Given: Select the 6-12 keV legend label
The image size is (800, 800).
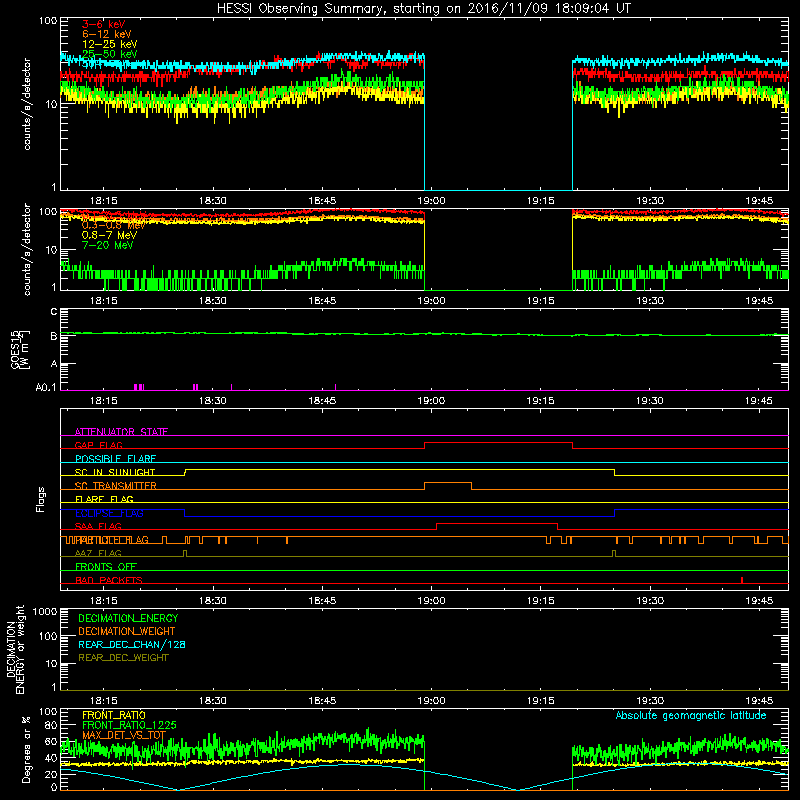Looking at the screenshot, I should [x=107, y=34].
